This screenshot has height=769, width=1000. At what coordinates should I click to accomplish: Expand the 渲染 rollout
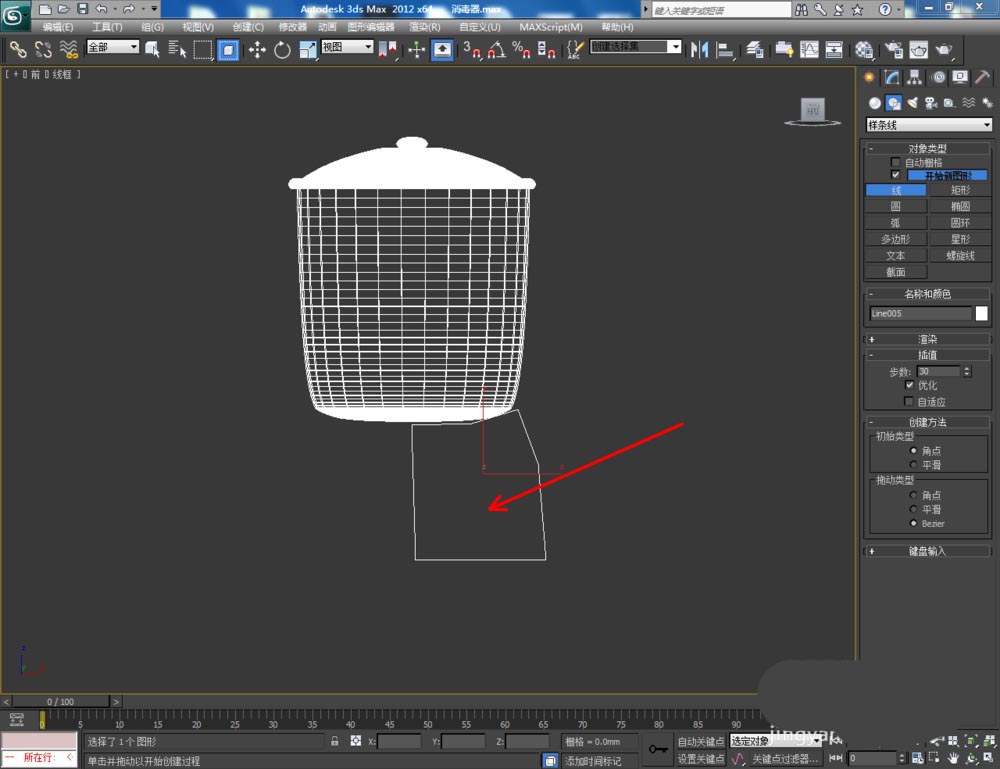tap(927, 339)
